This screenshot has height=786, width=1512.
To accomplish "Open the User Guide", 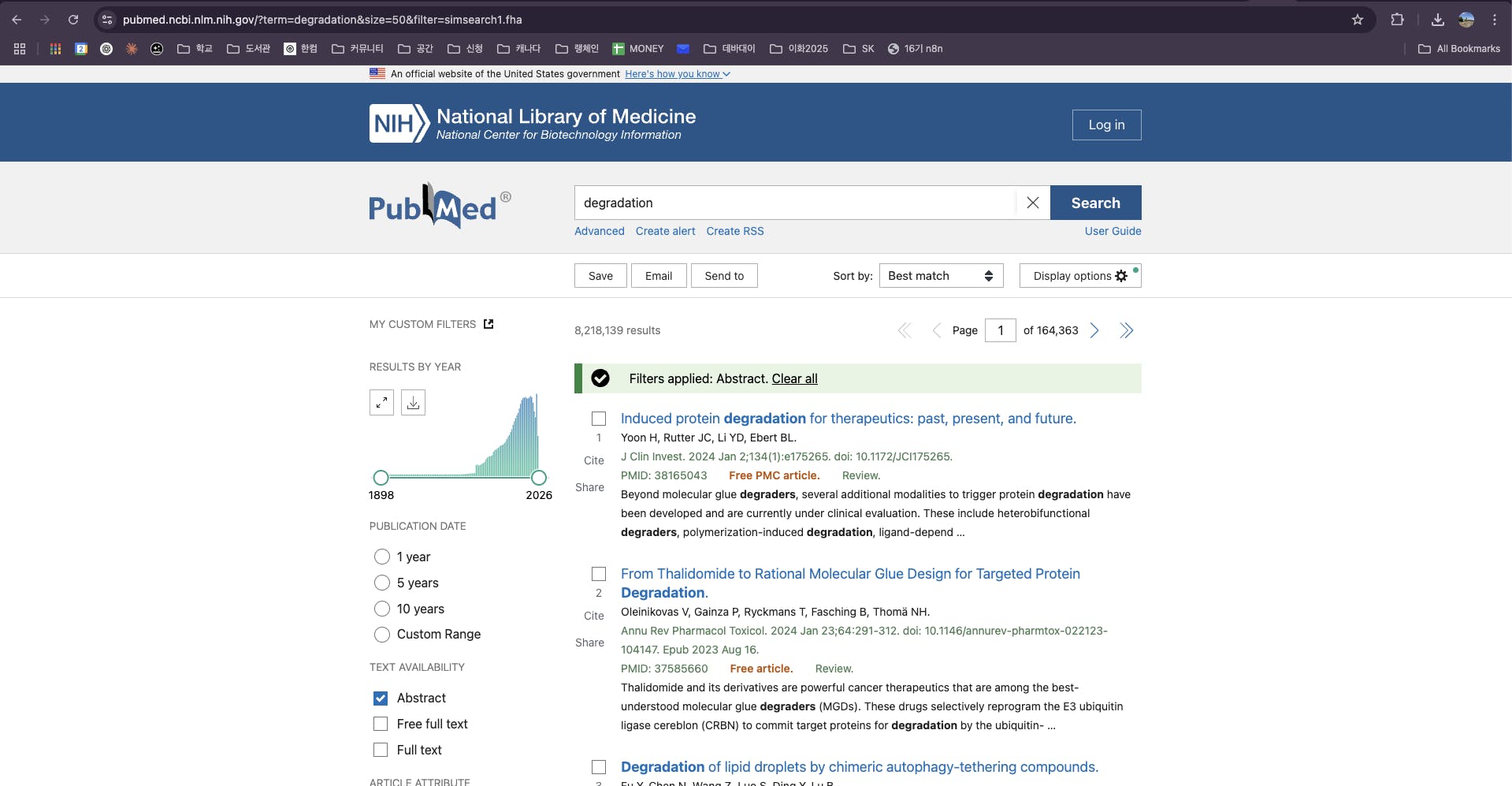I will [x=1113, y=231].
